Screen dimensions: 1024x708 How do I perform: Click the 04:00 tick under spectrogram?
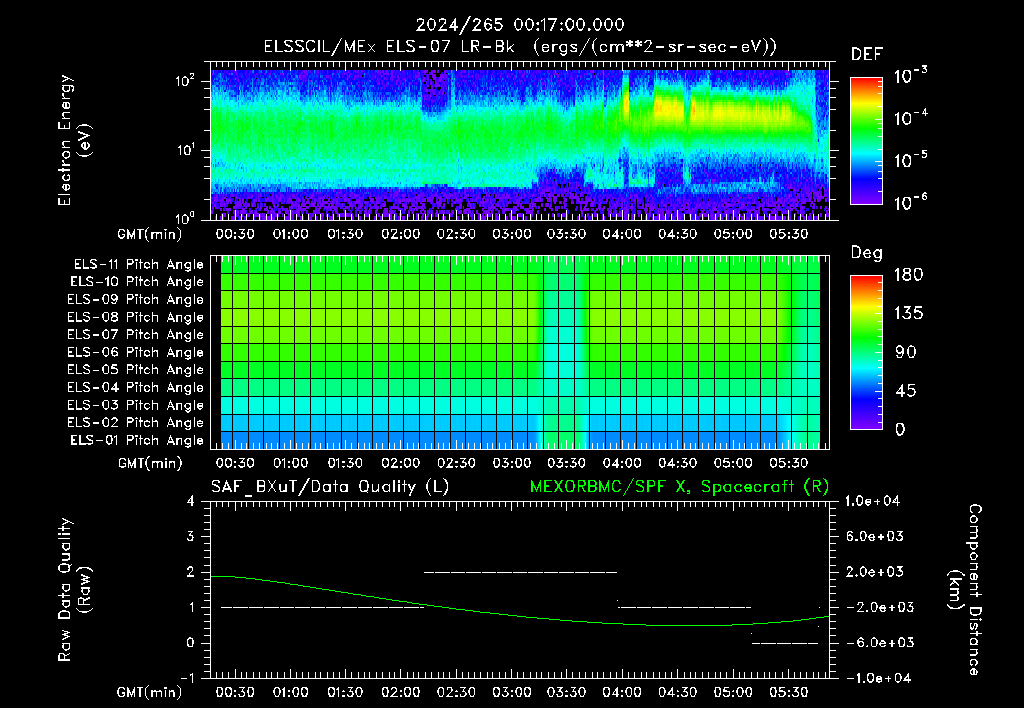[622, 234]
